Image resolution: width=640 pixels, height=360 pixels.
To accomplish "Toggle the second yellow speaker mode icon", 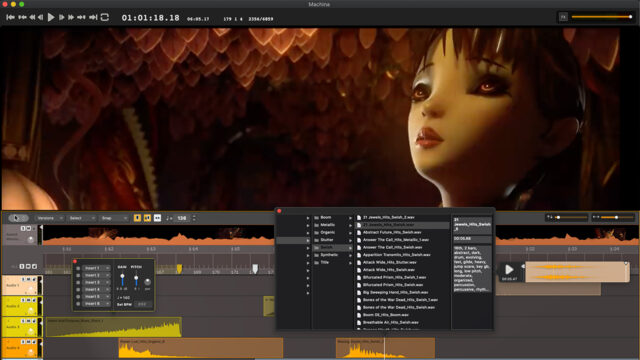I will [147, 218].
